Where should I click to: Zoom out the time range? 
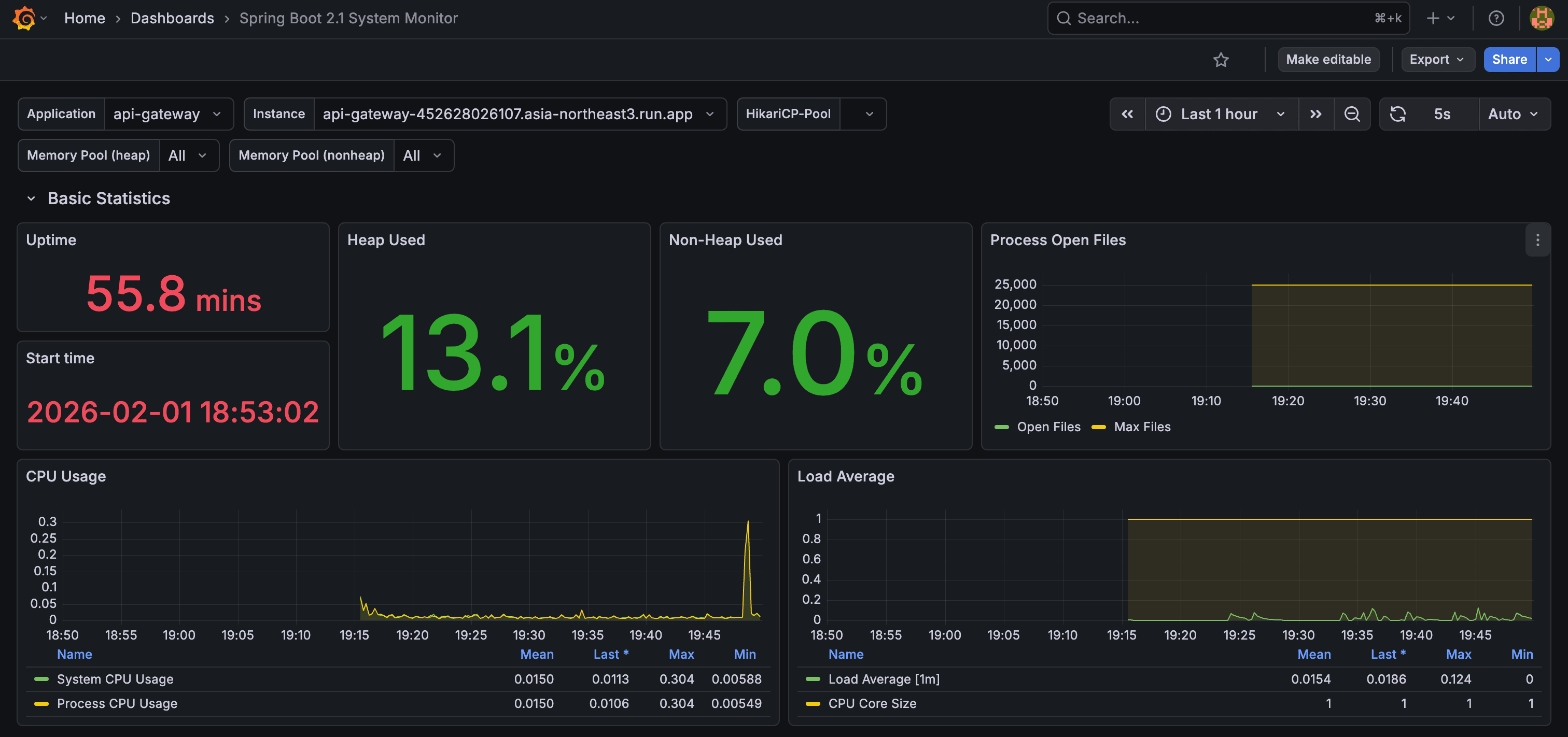click(x=1351, y=114)
